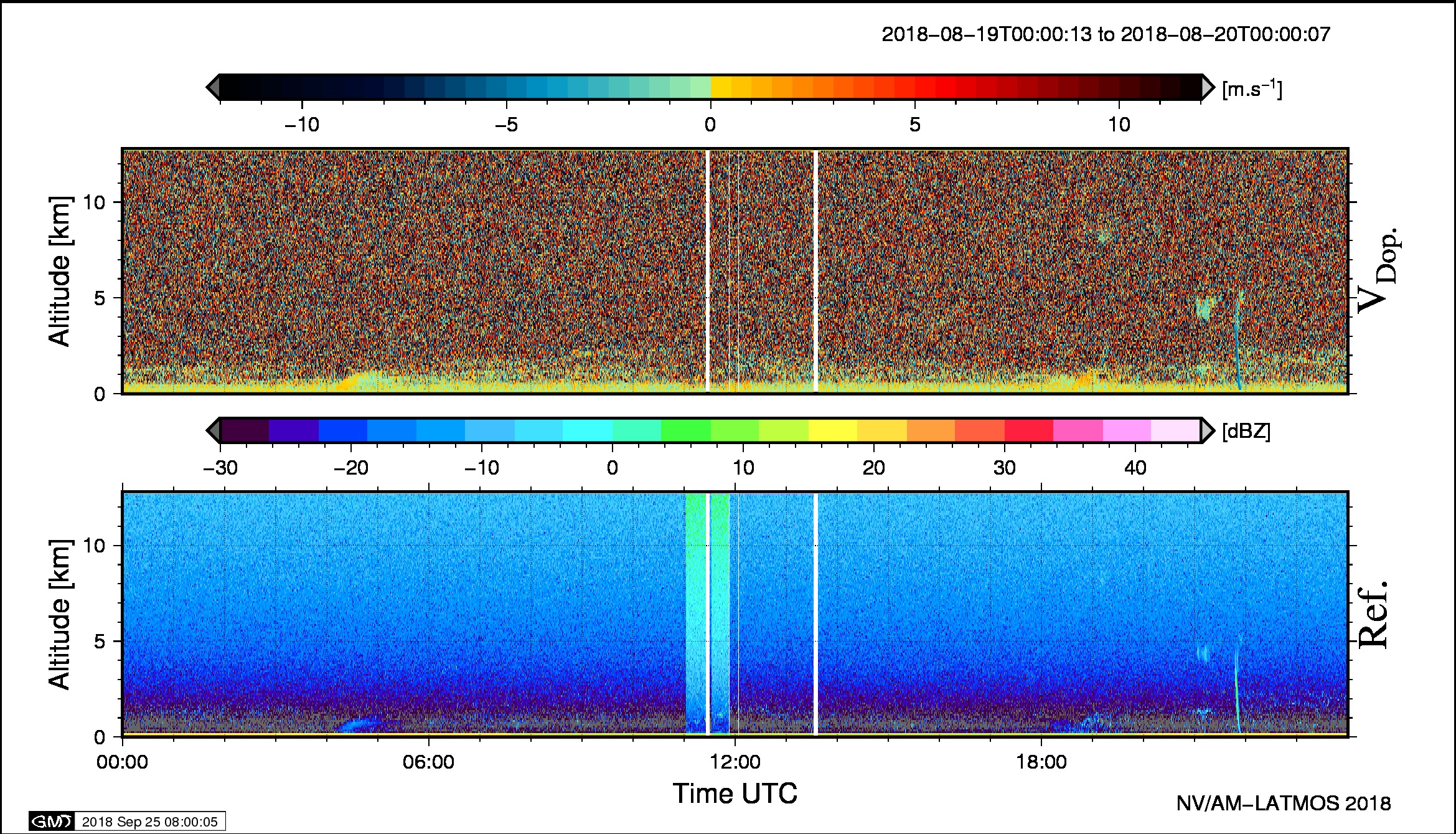Pick the bright red swatch near 5 m/s
Image resolution: width=1456 pixels, height=834 pixels.
[946, 87]
